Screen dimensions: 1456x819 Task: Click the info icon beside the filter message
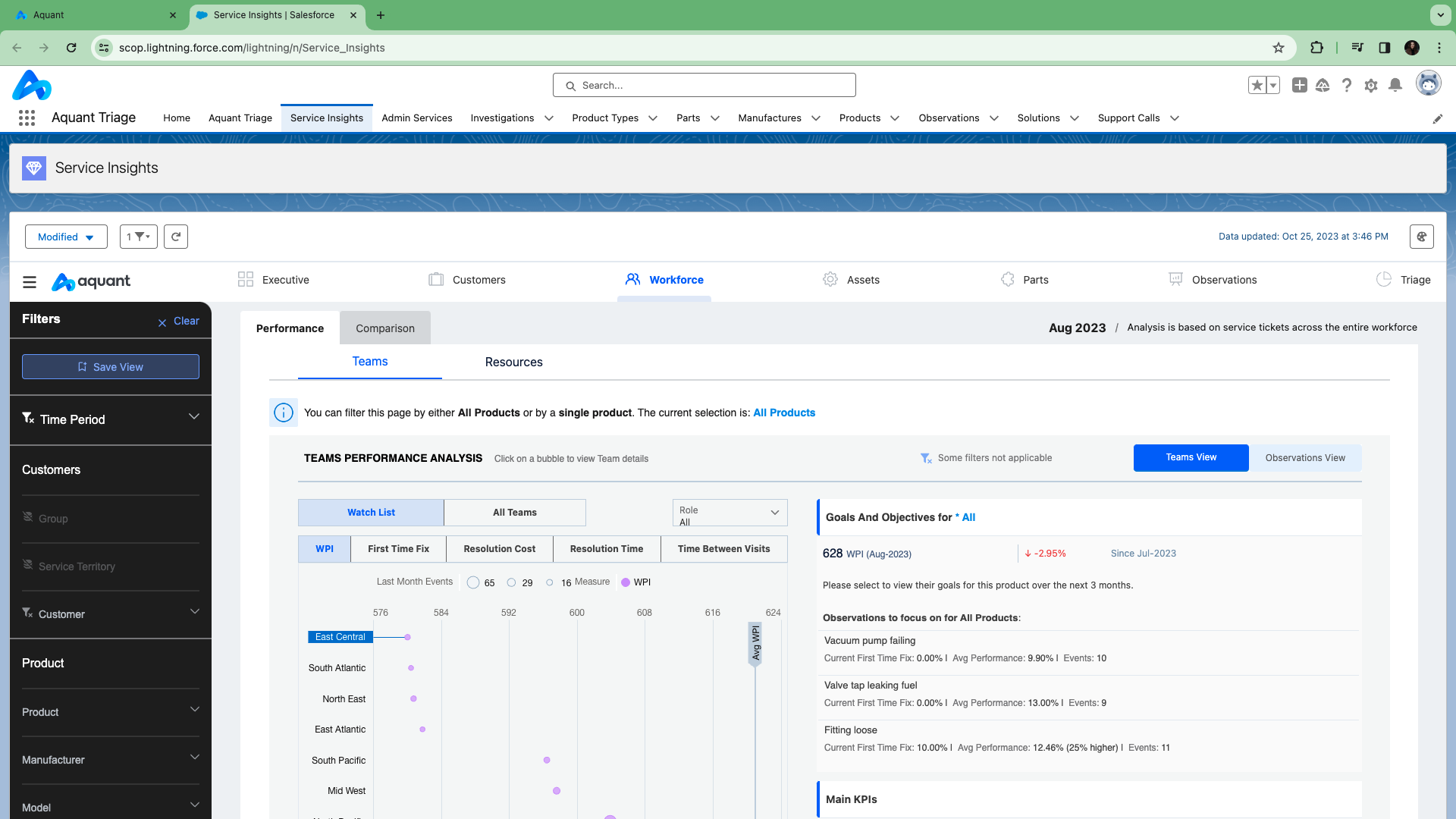click(284, 413)
